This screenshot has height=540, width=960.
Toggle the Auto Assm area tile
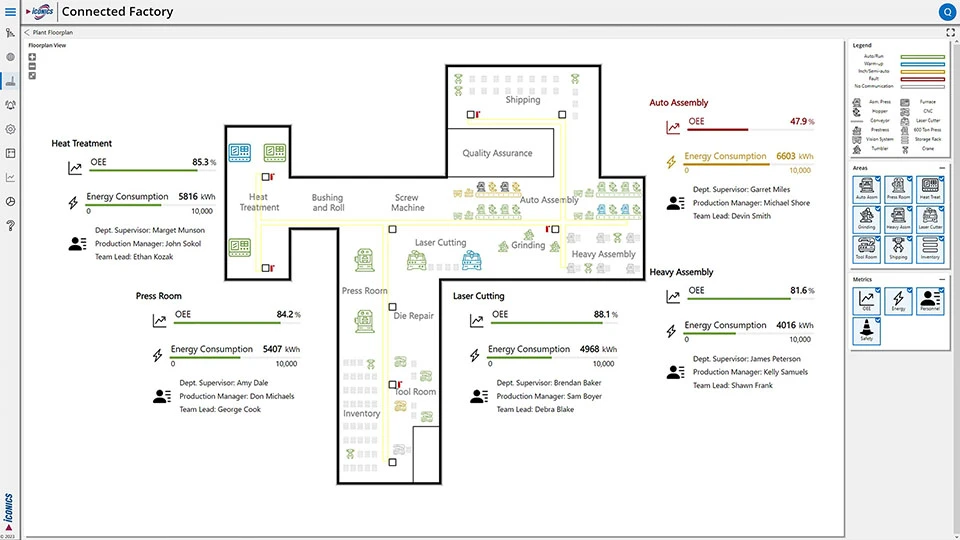click(866, 188)
